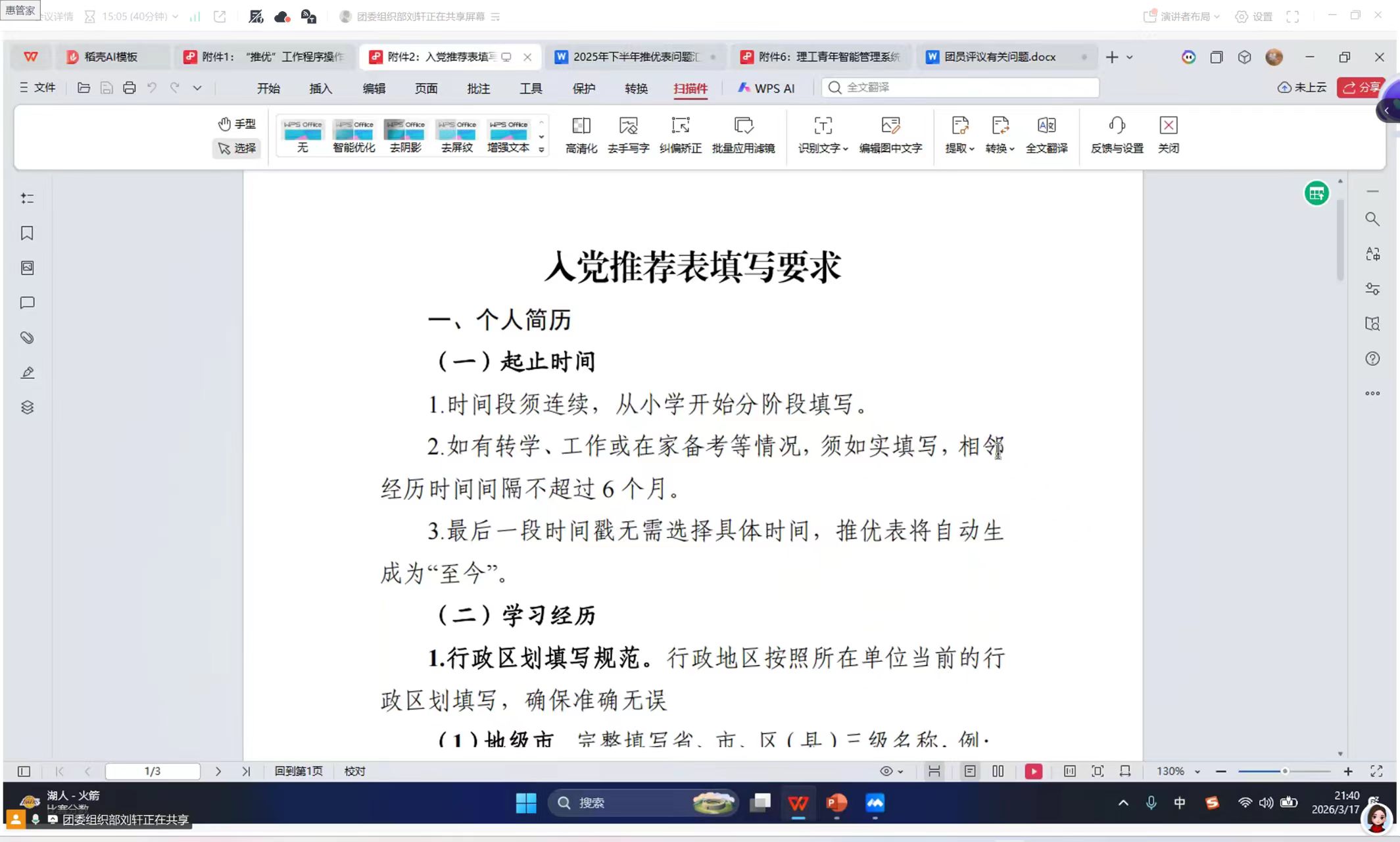The height and width of the screenshot is (842, 1400).
Task: Click the layers icon in left sidebar
Action: coord(27,407)
